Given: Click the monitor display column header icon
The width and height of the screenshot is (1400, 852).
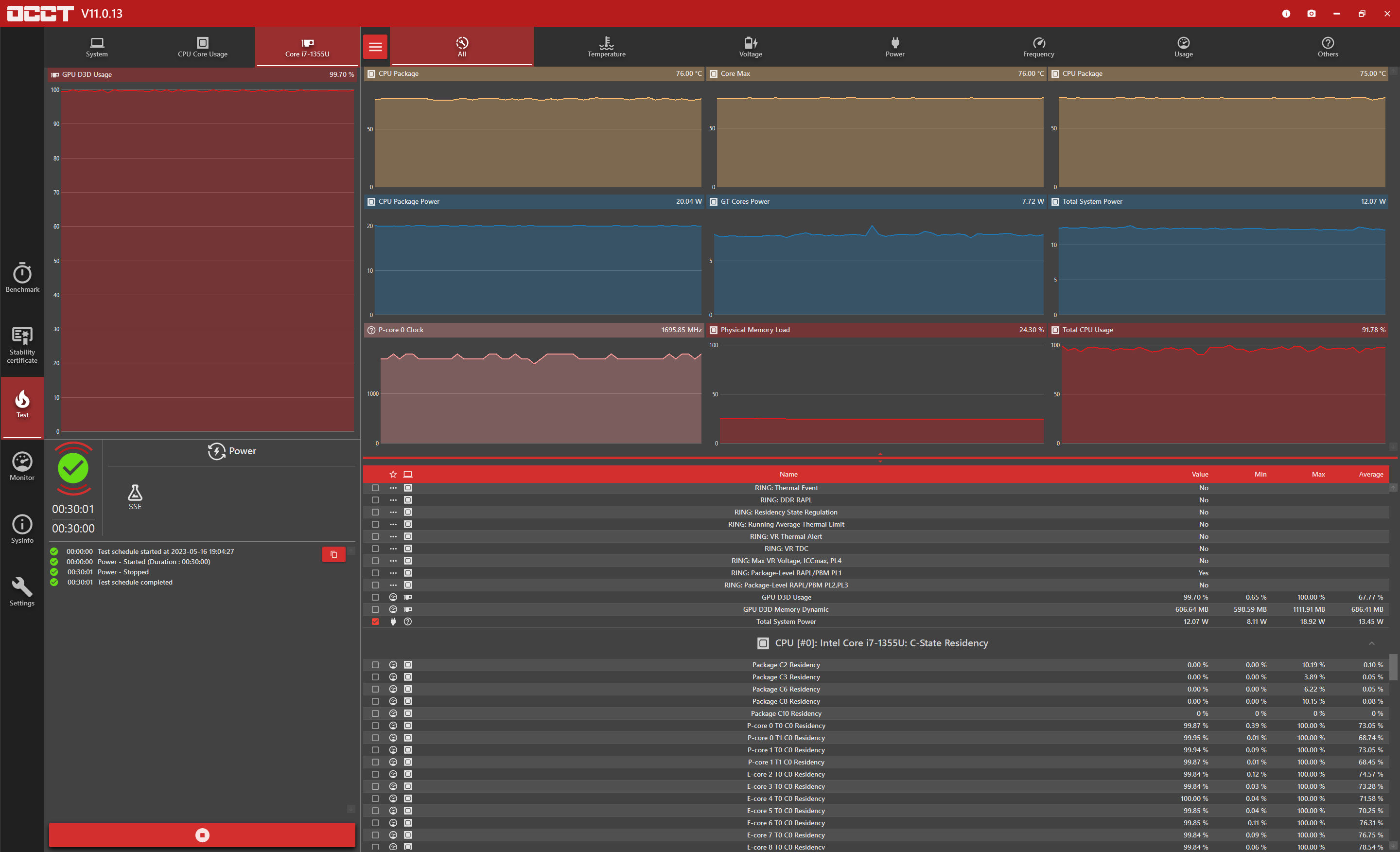Looking at the screenshot, I should click(x=408, y=474).
